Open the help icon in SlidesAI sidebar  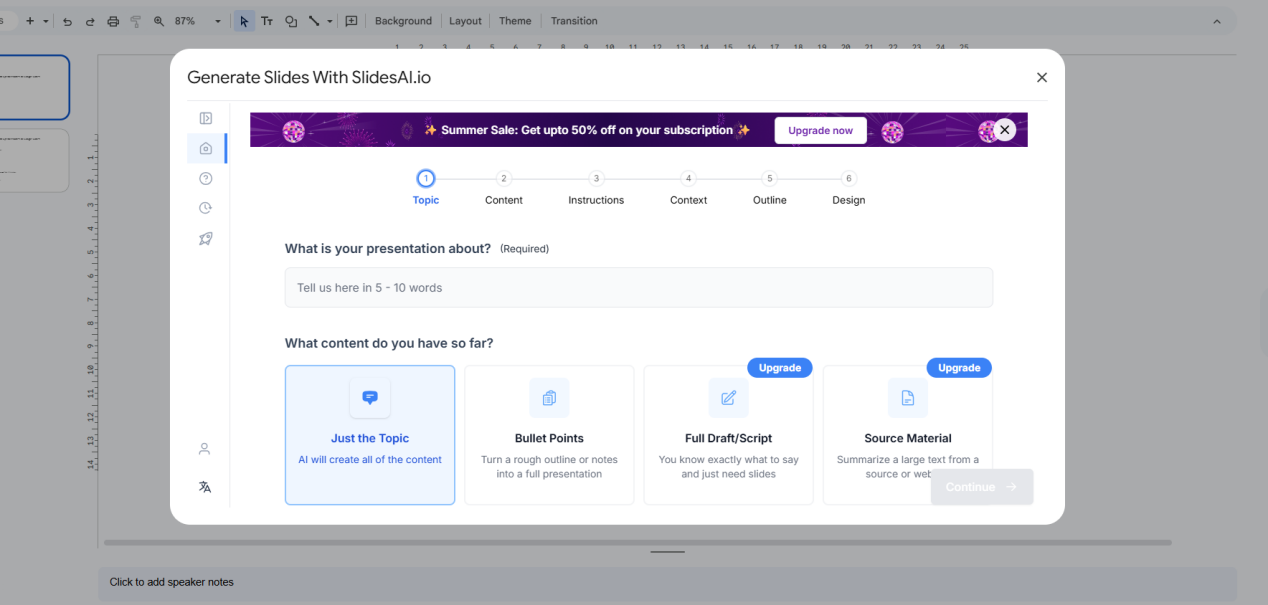pyautogui.click(x=205, y=177)
